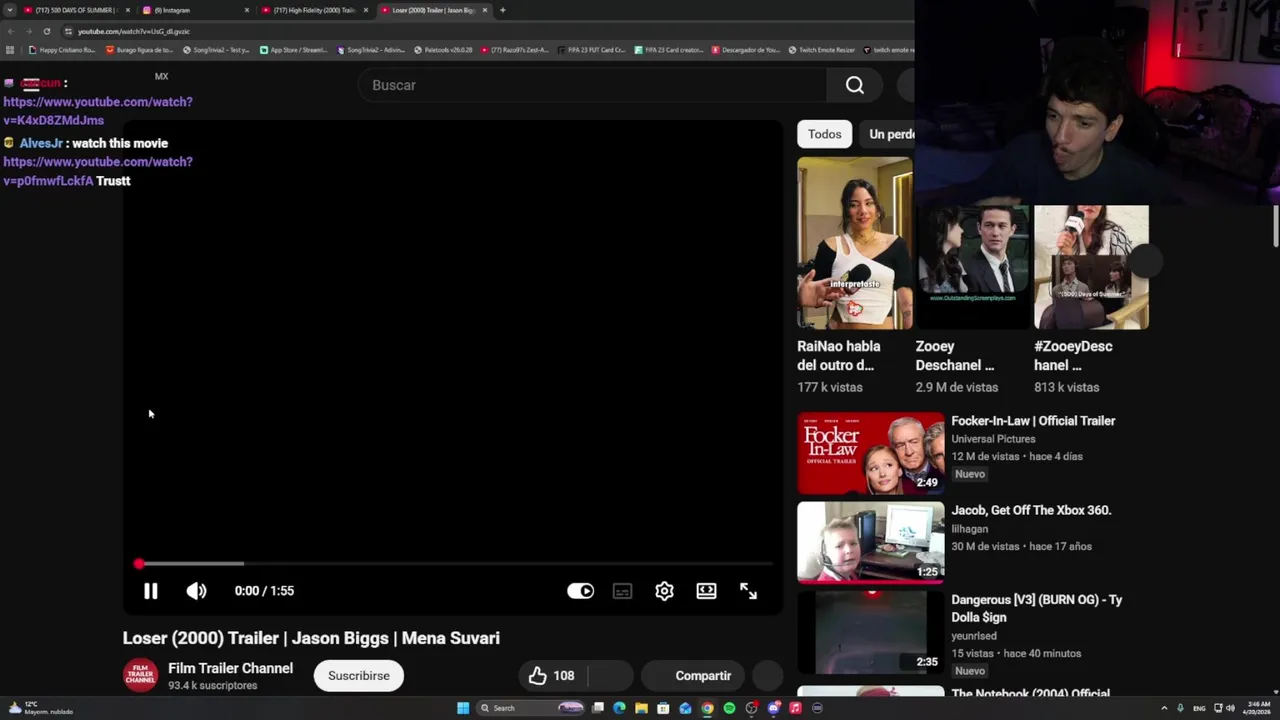Open Microsoft Store taskbar icon
The width and height of the screenshot is (1280, 720).
pyautogui.click(x=663, y=708)
